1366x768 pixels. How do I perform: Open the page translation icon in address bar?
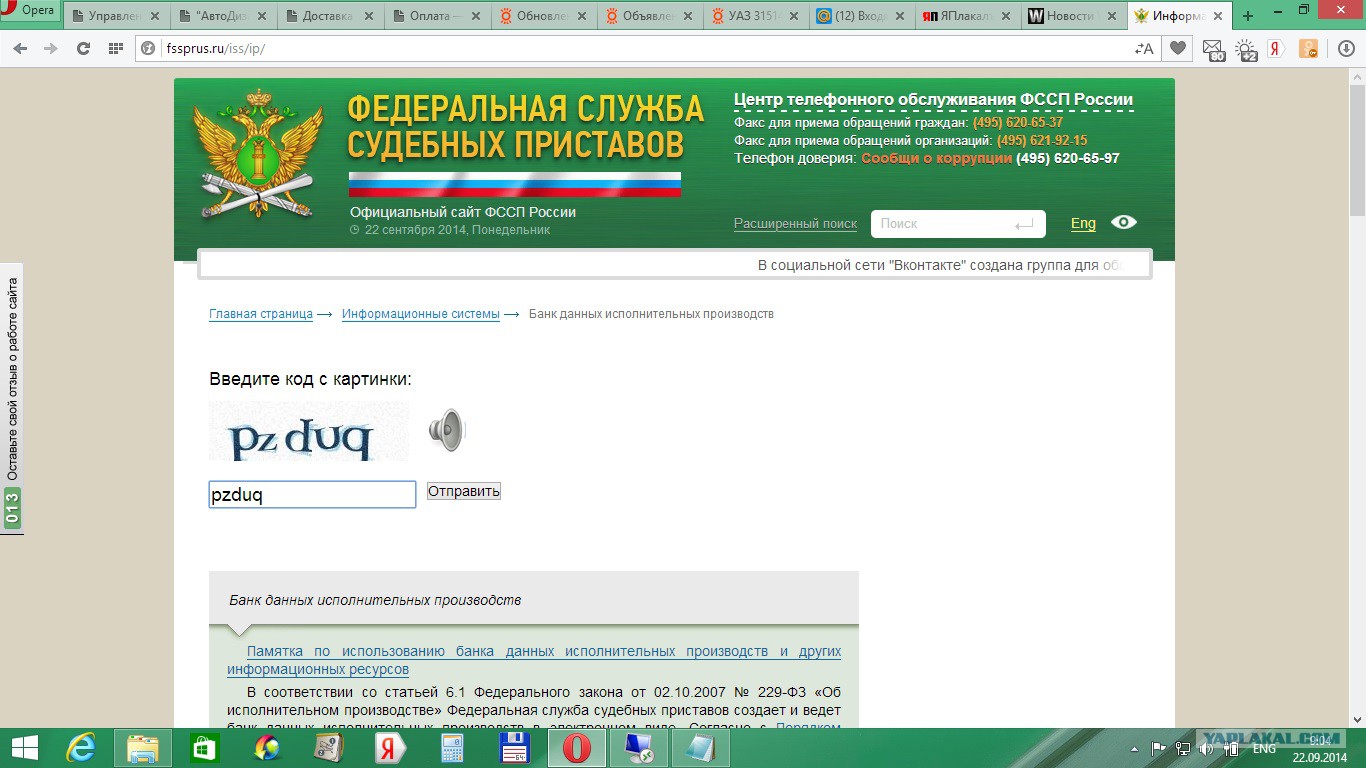[1144, 48]
